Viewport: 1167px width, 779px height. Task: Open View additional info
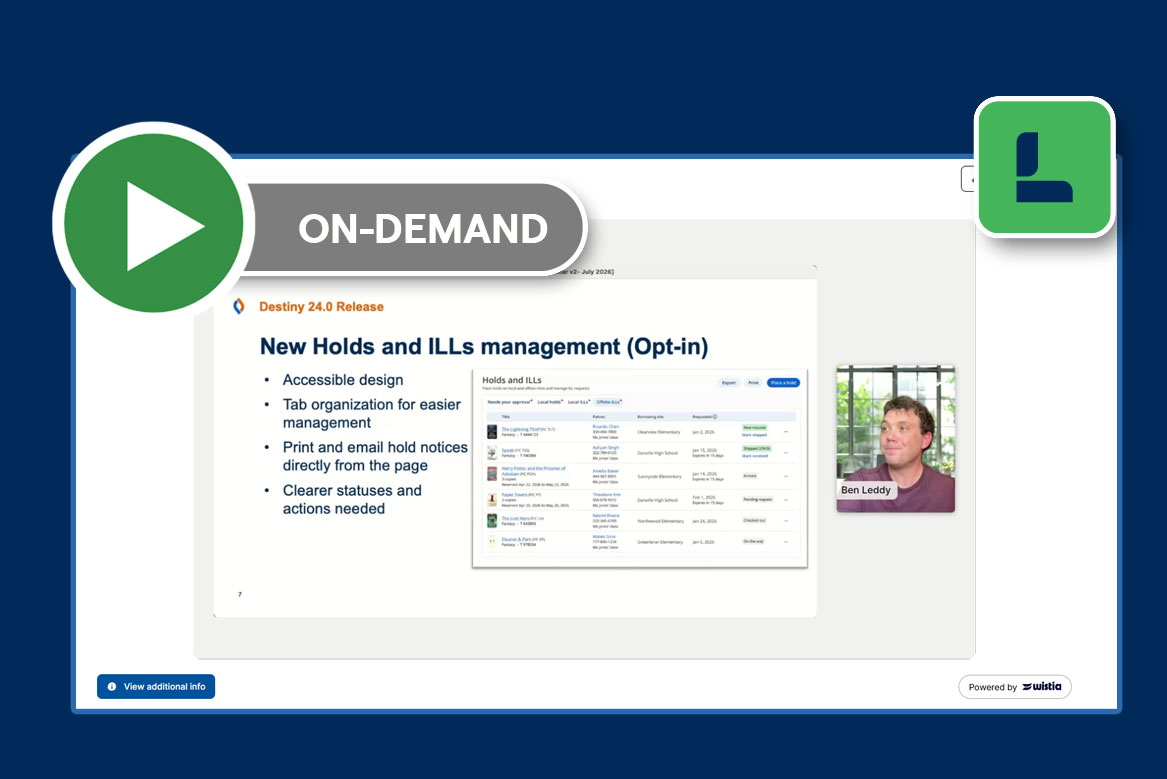(156, 687)
